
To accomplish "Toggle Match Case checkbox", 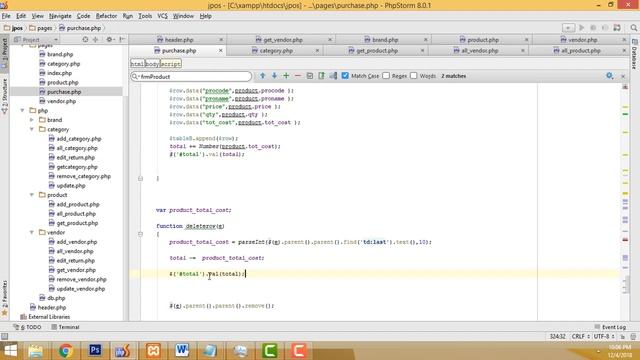I will (x=345, y=76).
